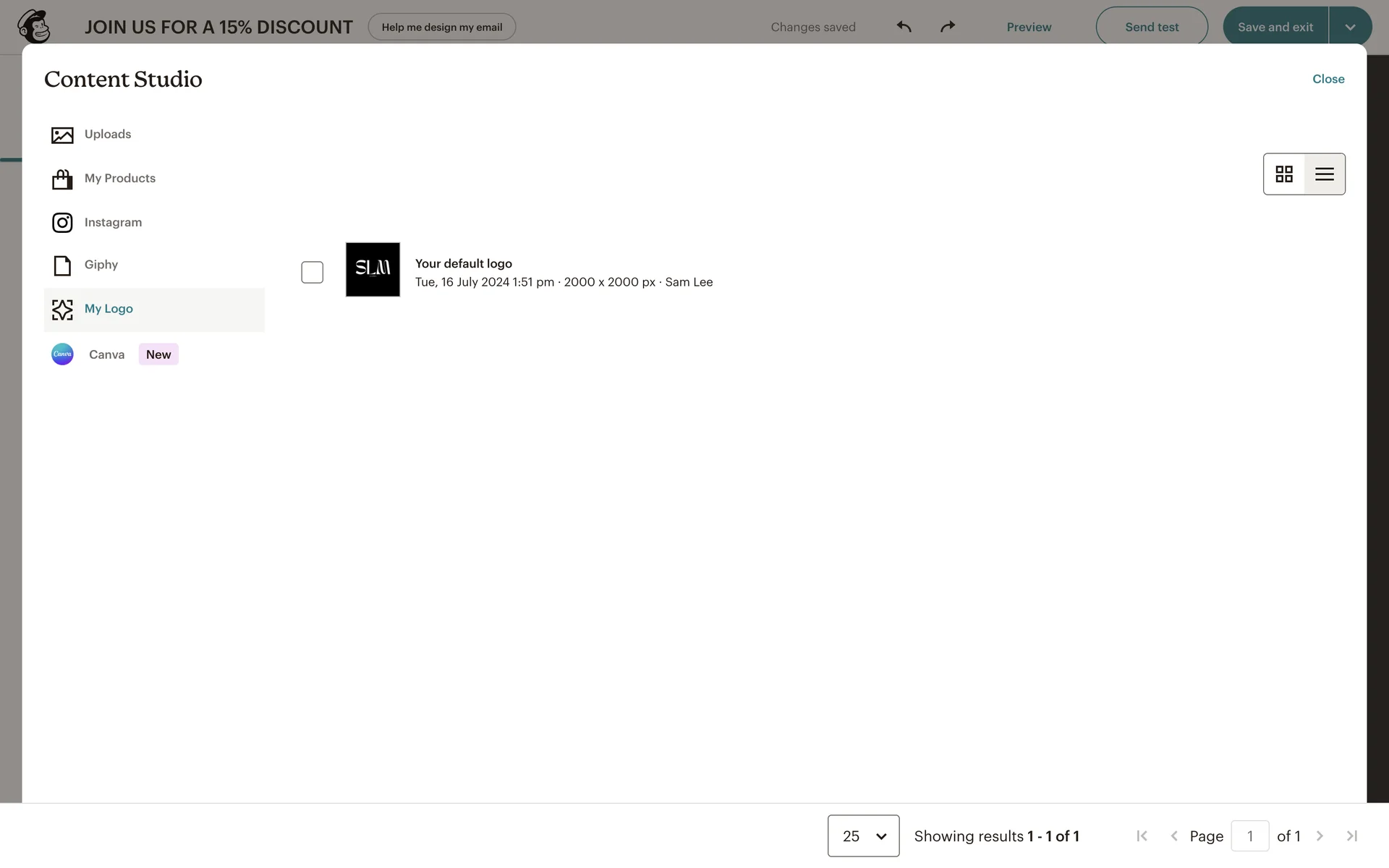
Task: Go to last page arrow icon
Action: click(1351, 836)
